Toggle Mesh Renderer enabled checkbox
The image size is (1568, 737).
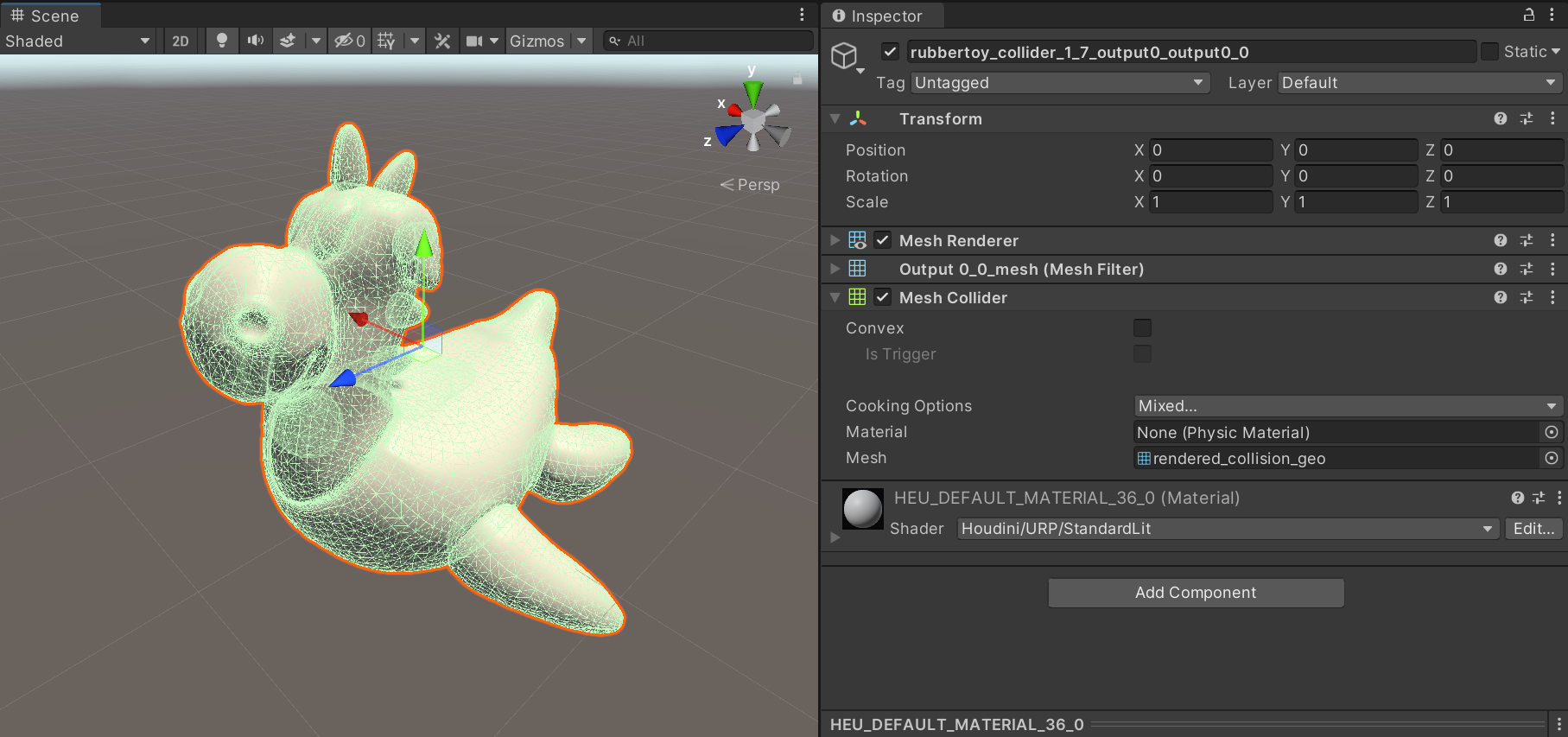[x=882, y=240]
